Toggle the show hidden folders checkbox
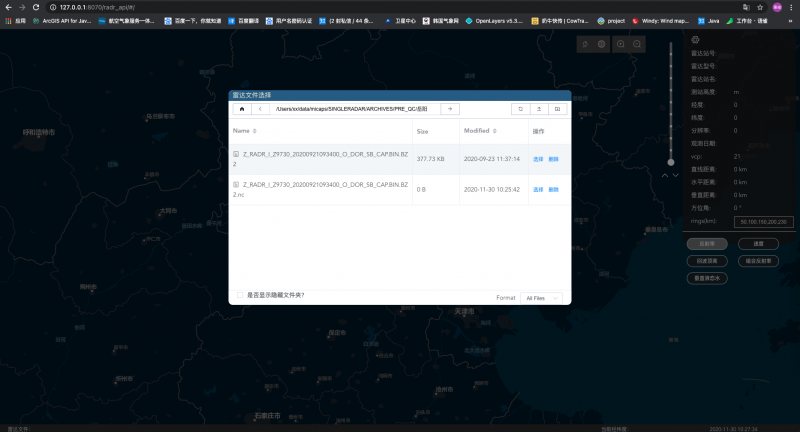The height and width of the screenshot is (432, 800). 239,295
